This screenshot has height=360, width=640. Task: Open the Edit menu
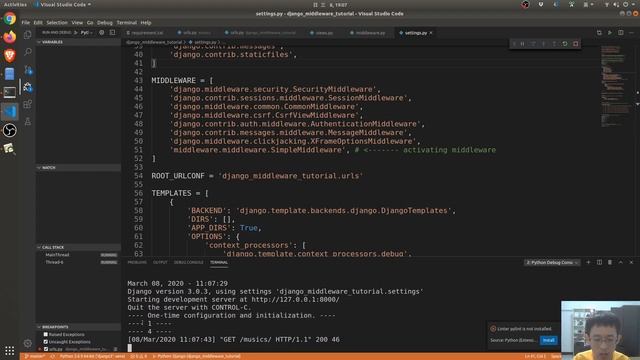pos(38,23)
